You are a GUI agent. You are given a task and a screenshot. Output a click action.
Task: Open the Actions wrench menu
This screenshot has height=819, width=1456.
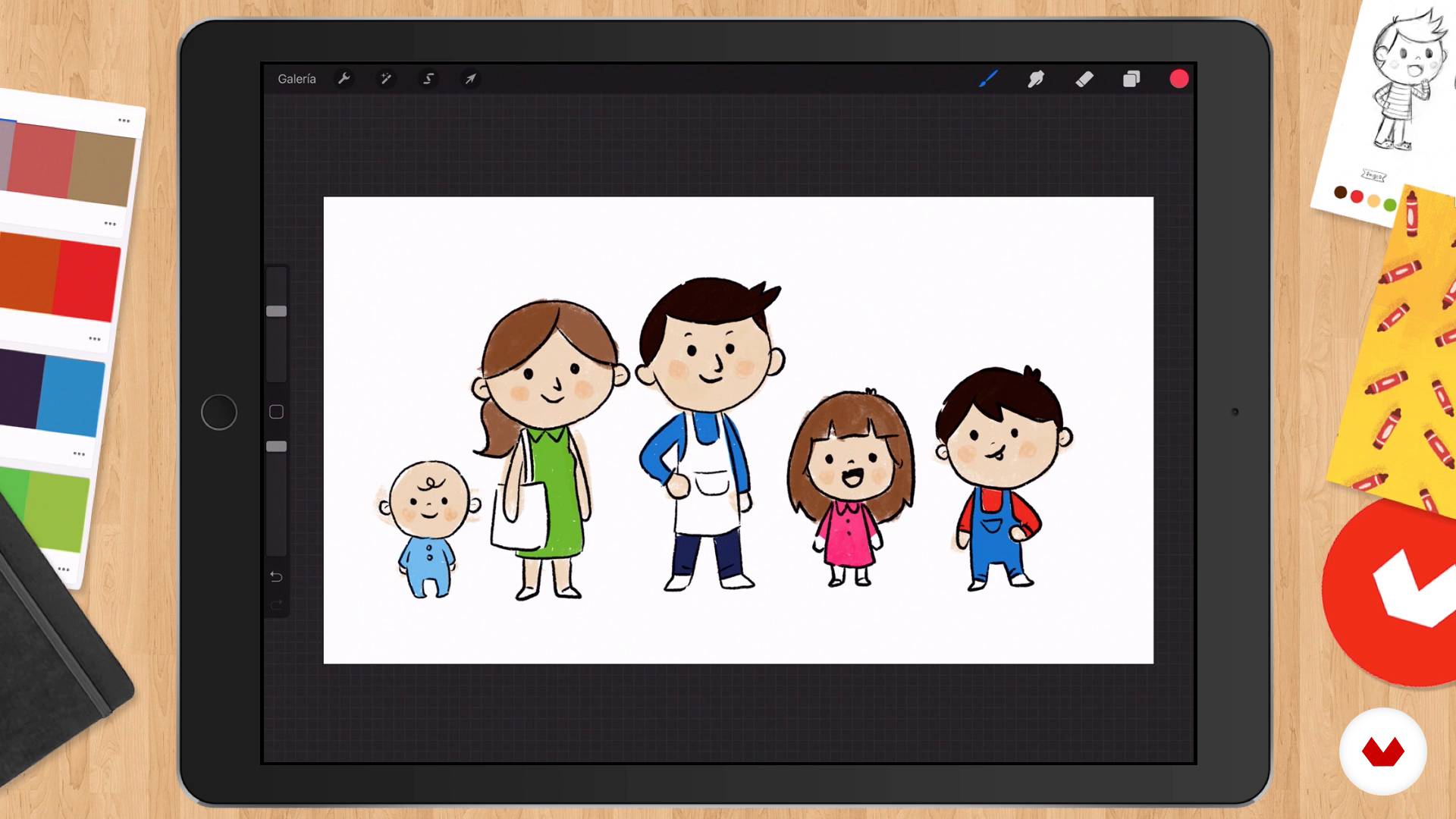point(344,79)
